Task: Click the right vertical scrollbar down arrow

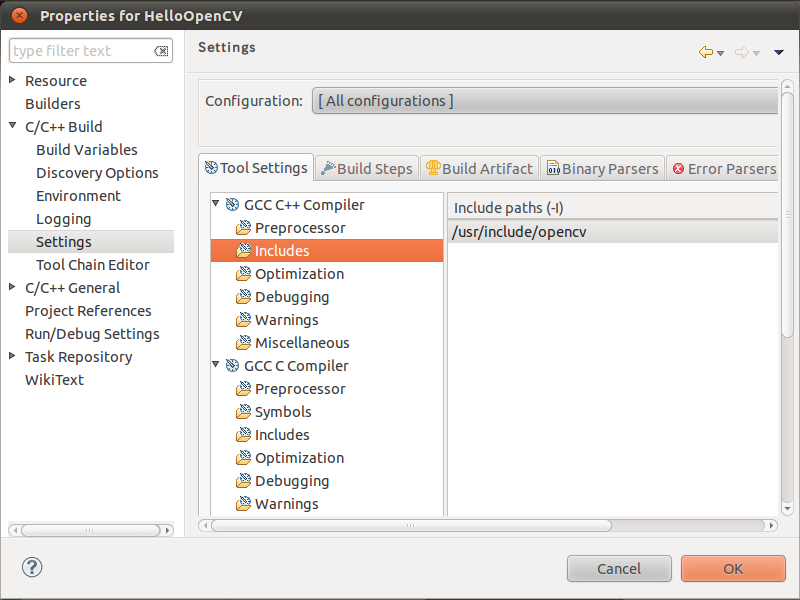Action: click(x=787, y=508)
